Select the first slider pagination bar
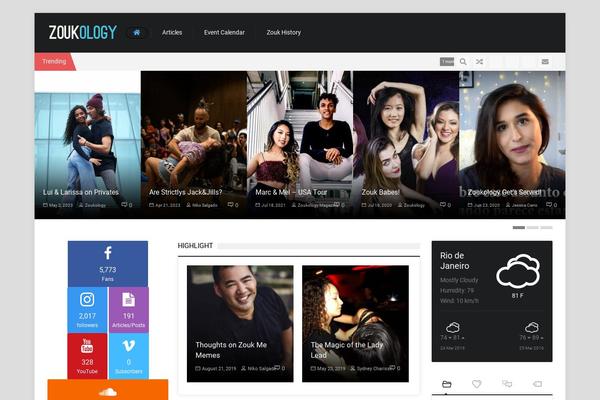Image resolution: width=600 pixels, height=400 pixels. coord(518,227)
